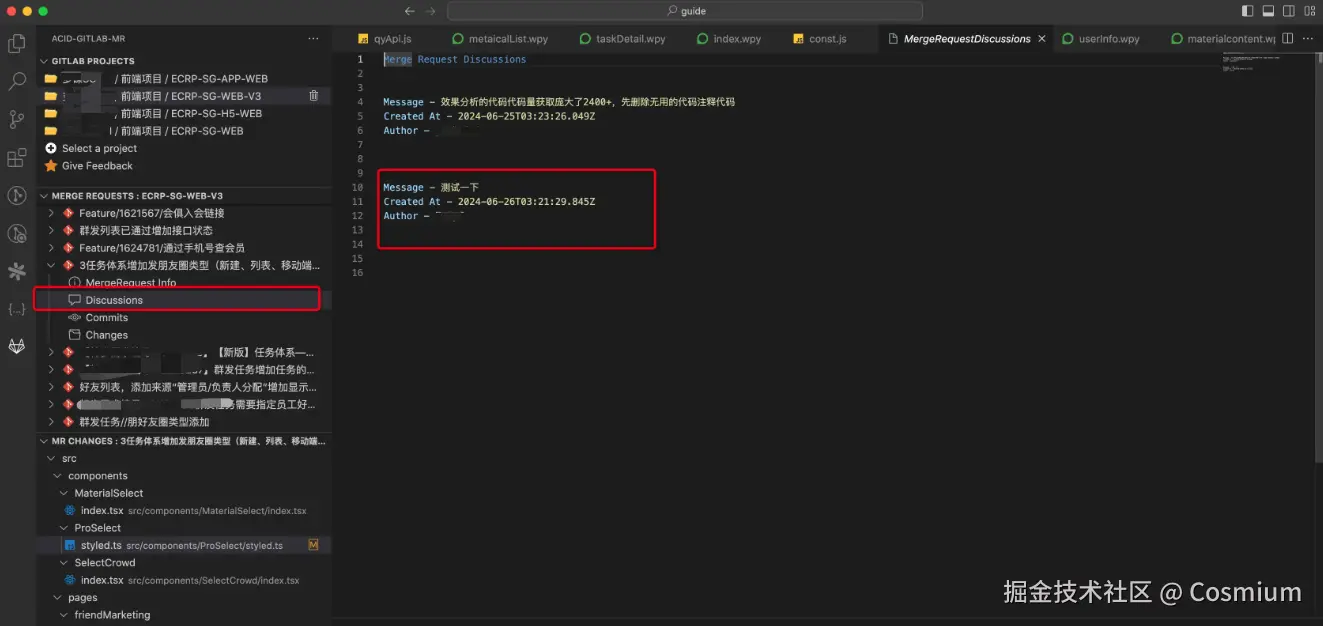1323x626 pixels.
Task: Open index.tsx in MaterialSelect
Action: 184,511
